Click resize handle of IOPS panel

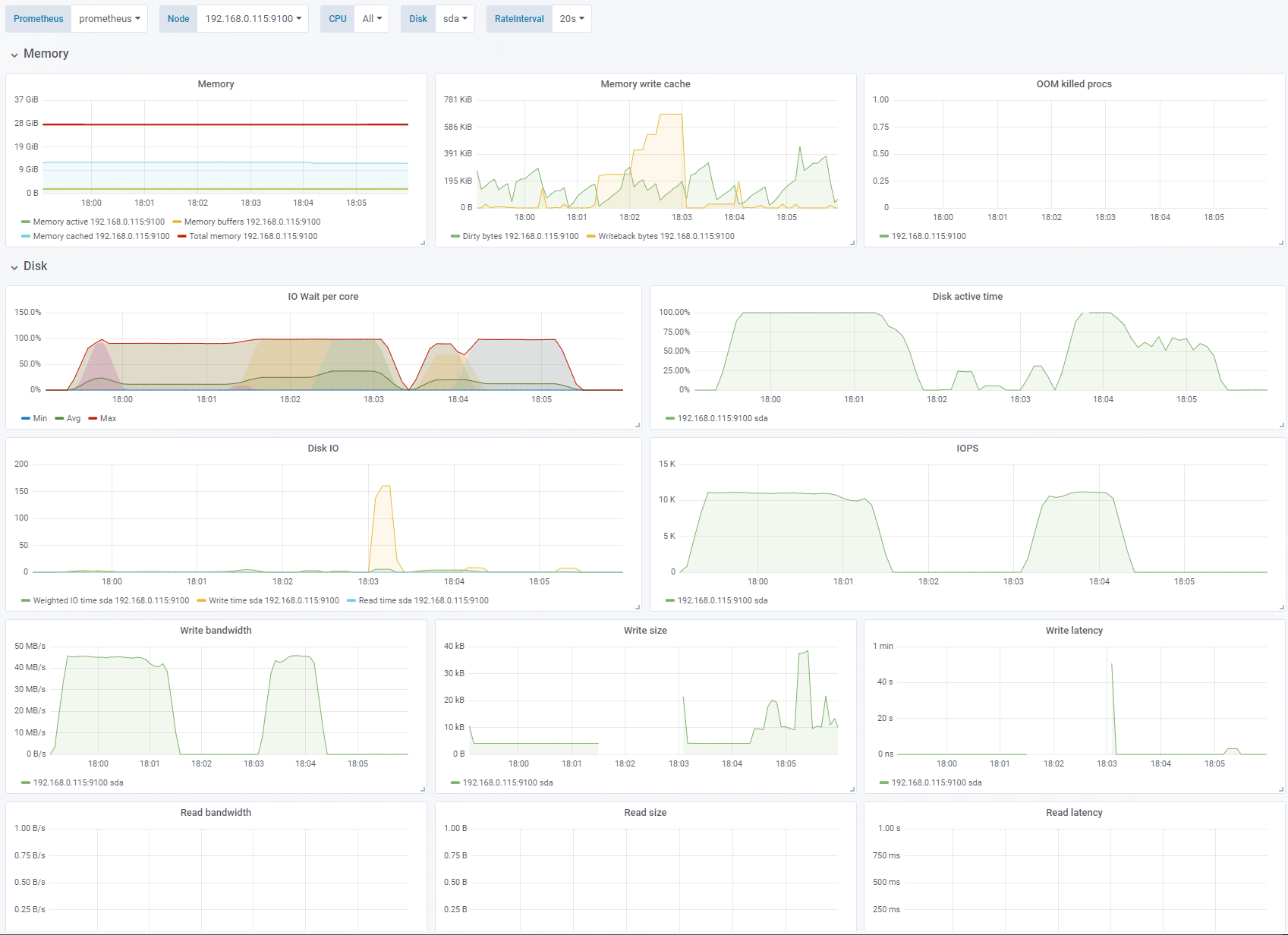tap(1281, 607)
